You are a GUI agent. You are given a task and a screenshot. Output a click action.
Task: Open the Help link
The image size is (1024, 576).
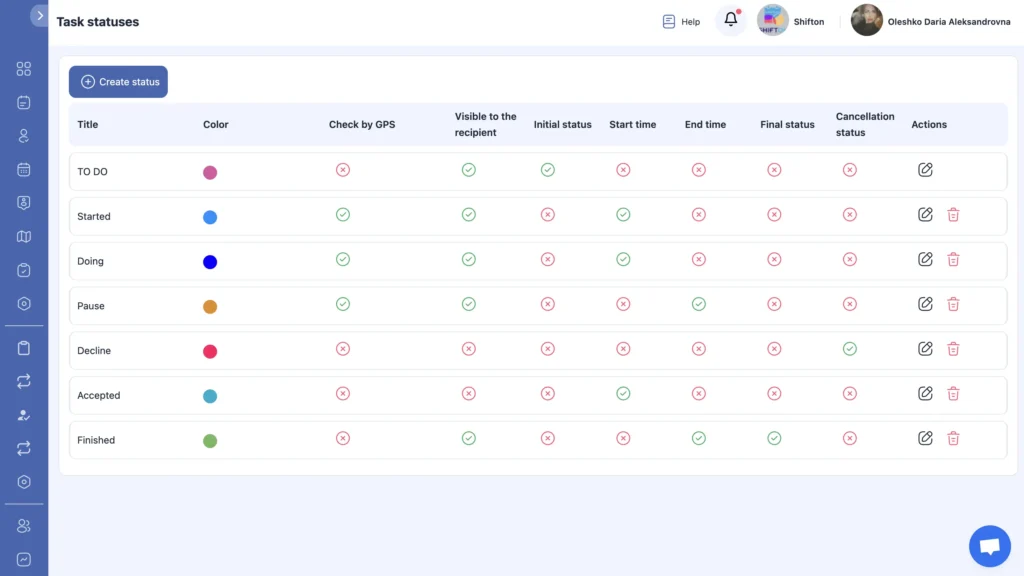tap(680, 20)
